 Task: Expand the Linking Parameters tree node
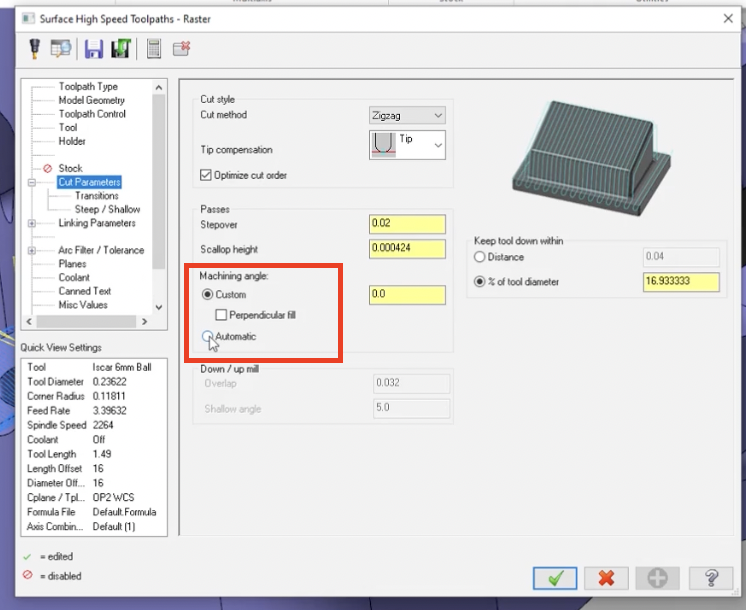coord(32,223)
